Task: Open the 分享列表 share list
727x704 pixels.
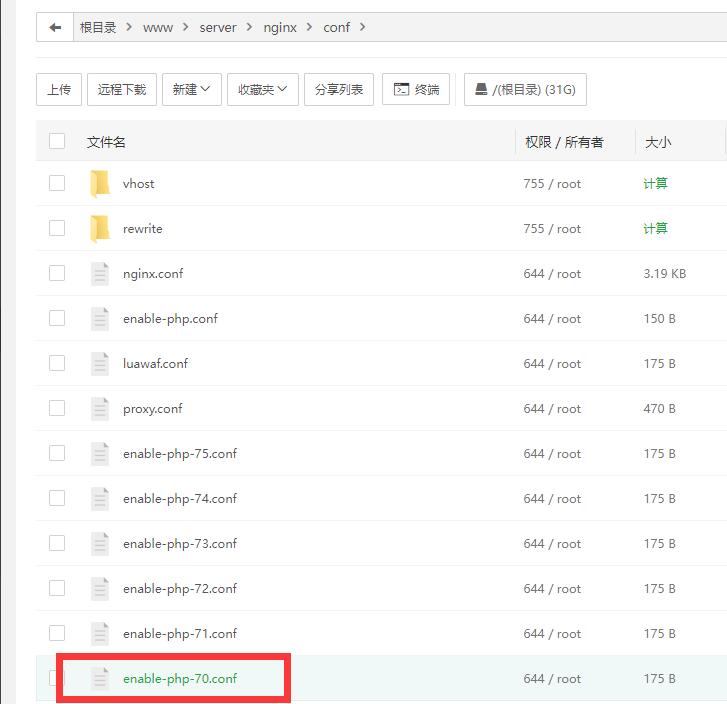Action: (x=339, y=89)
